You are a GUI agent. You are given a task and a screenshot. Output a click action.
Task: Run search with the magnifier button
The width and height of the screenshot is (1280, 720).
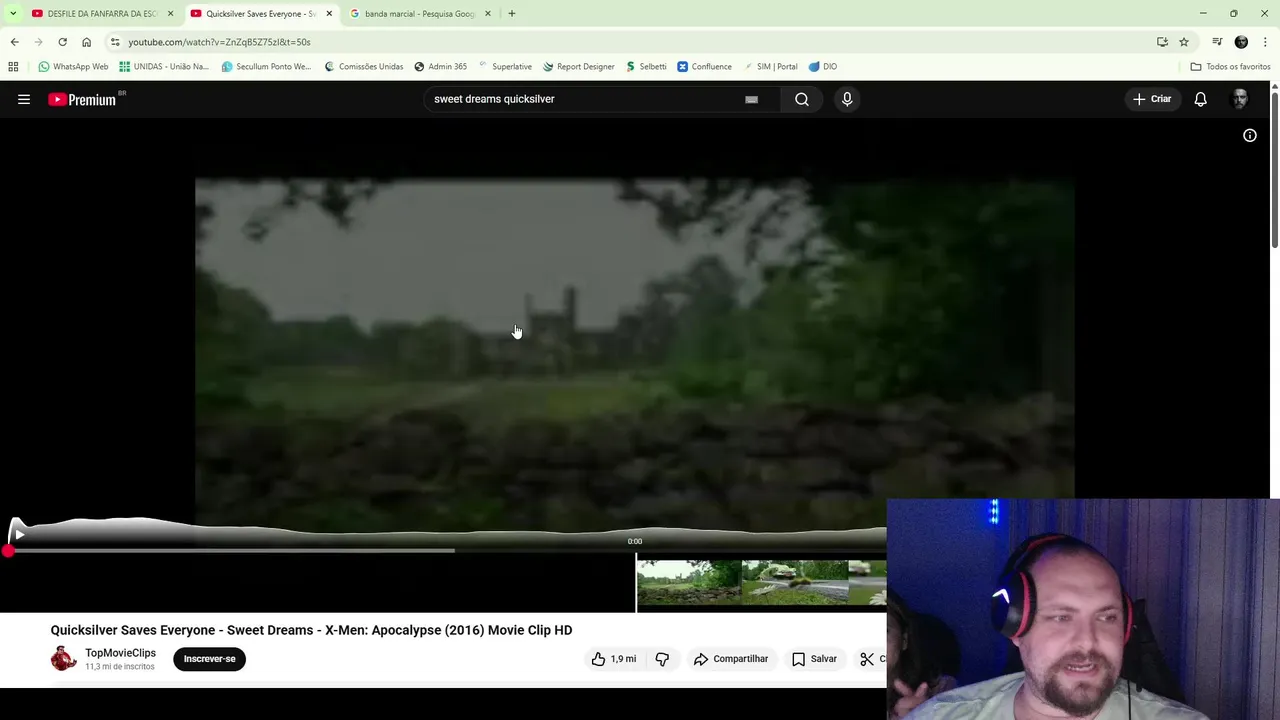tap(802, 99)
